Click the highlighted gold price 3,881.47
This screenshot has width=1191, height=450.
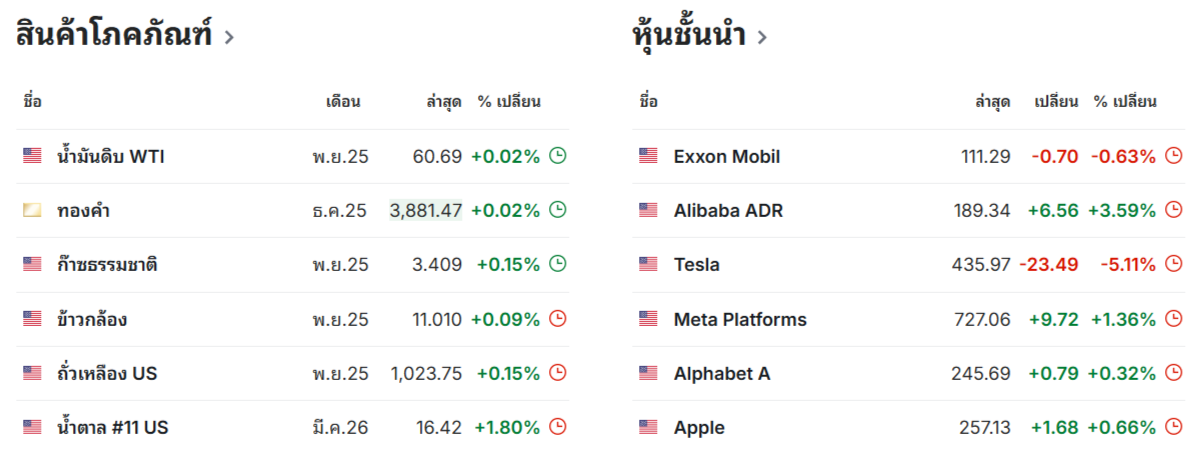point(426,211)
